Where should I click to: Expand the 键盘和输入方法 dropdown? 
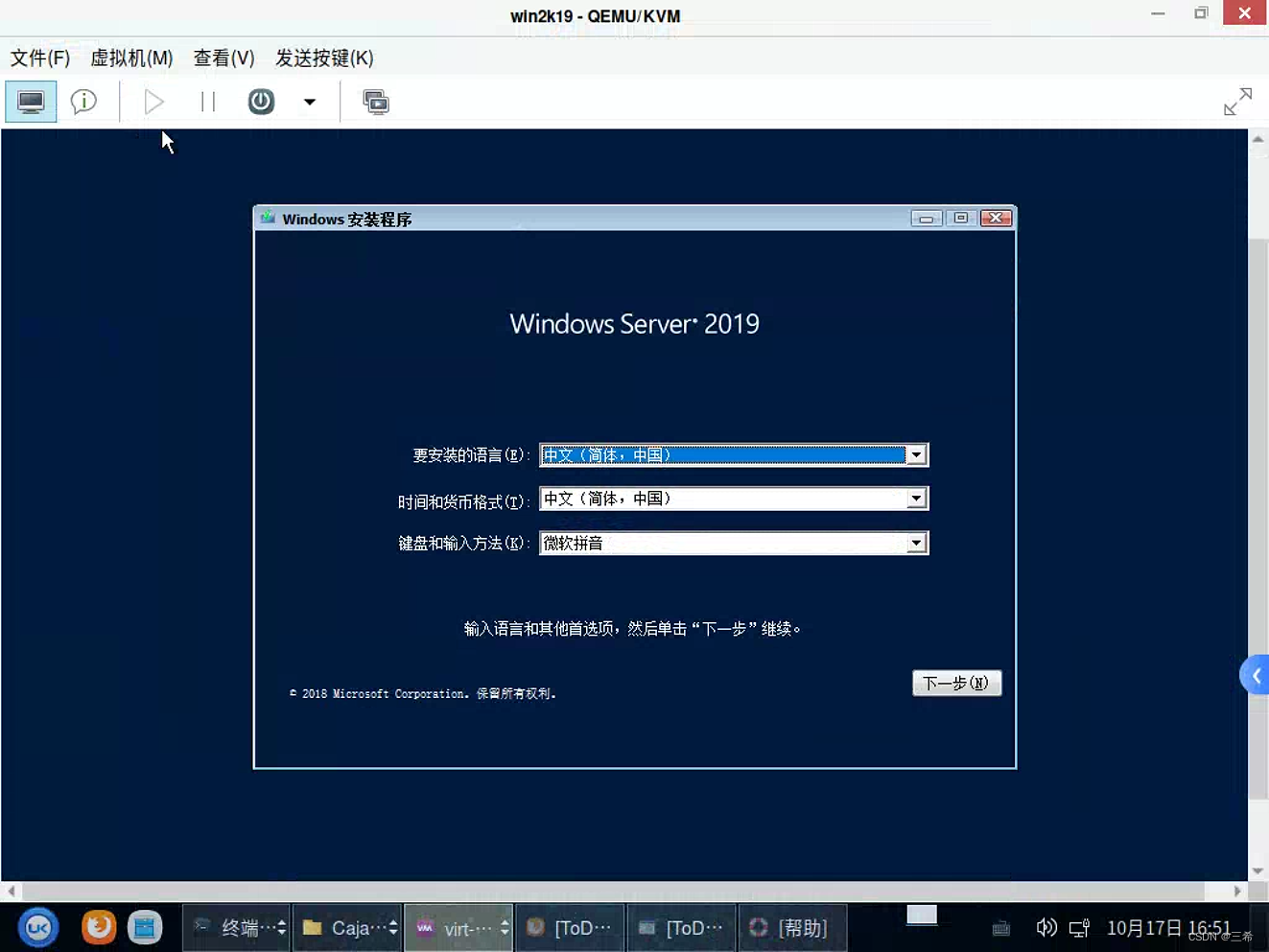click(x=916, y=544)
